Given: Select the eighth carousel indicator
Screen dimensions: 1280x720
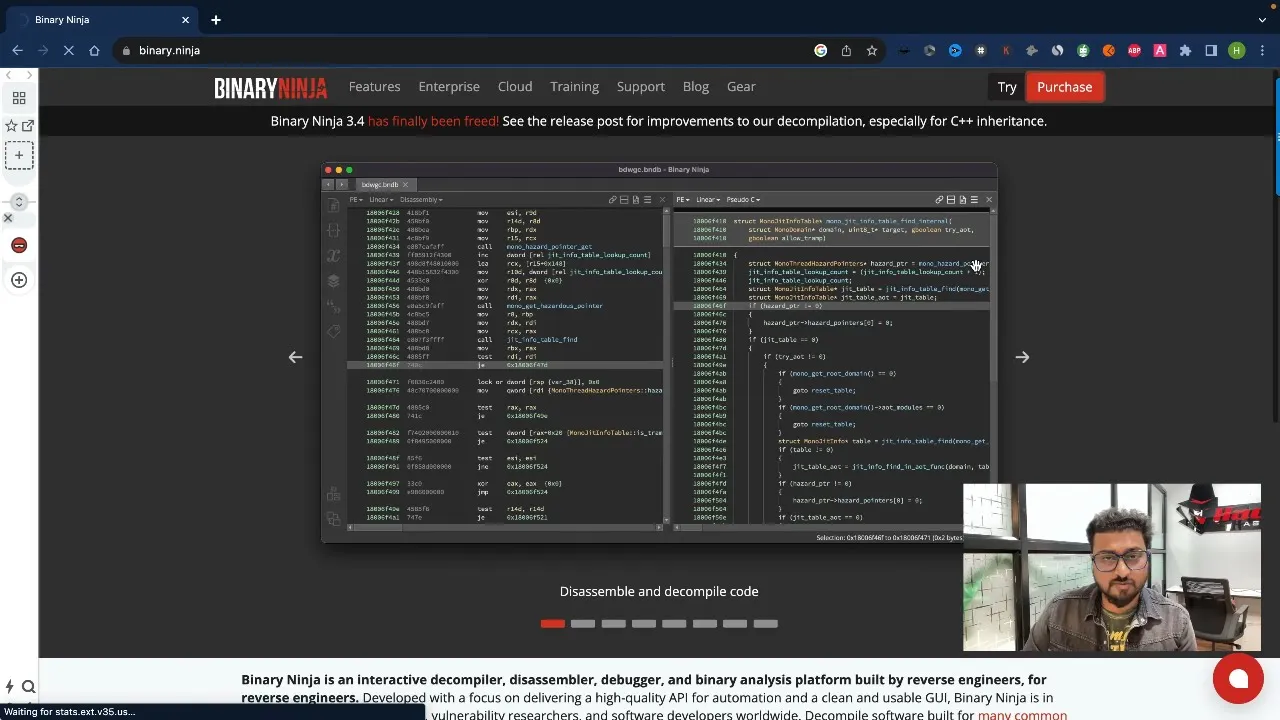Looking at the screenshot, I should pyautogui.click(x=766, y=624).
